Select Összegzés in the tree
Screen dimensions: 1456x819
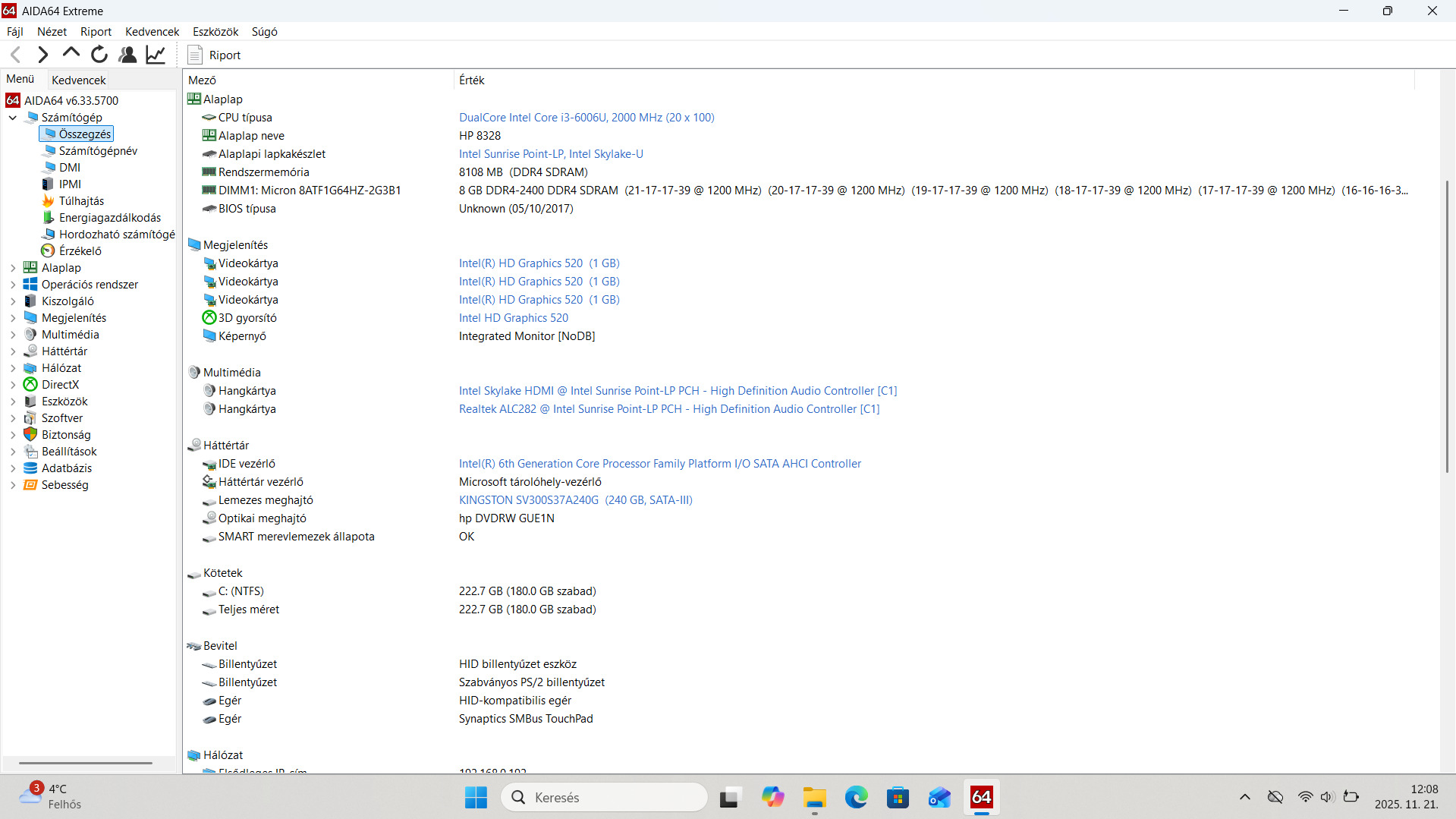tap(76, 134)
